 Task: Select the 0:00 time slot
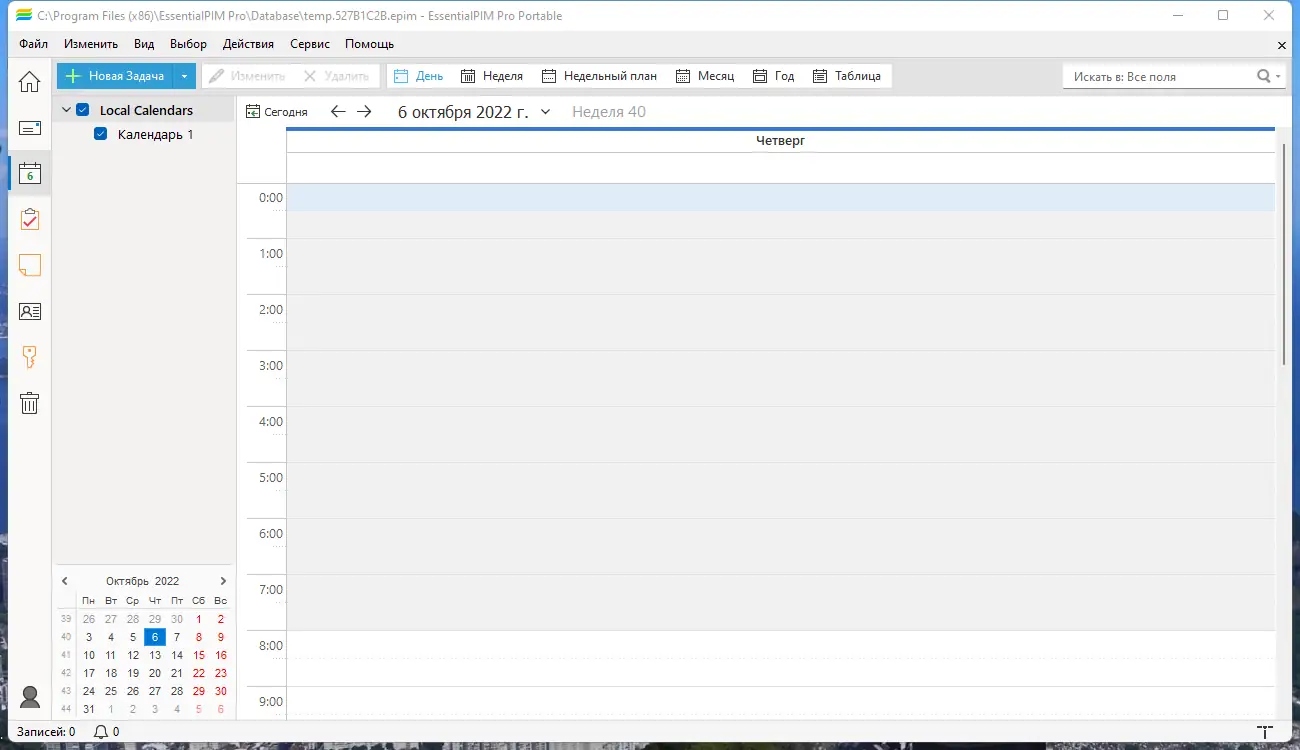click(780, 197)
